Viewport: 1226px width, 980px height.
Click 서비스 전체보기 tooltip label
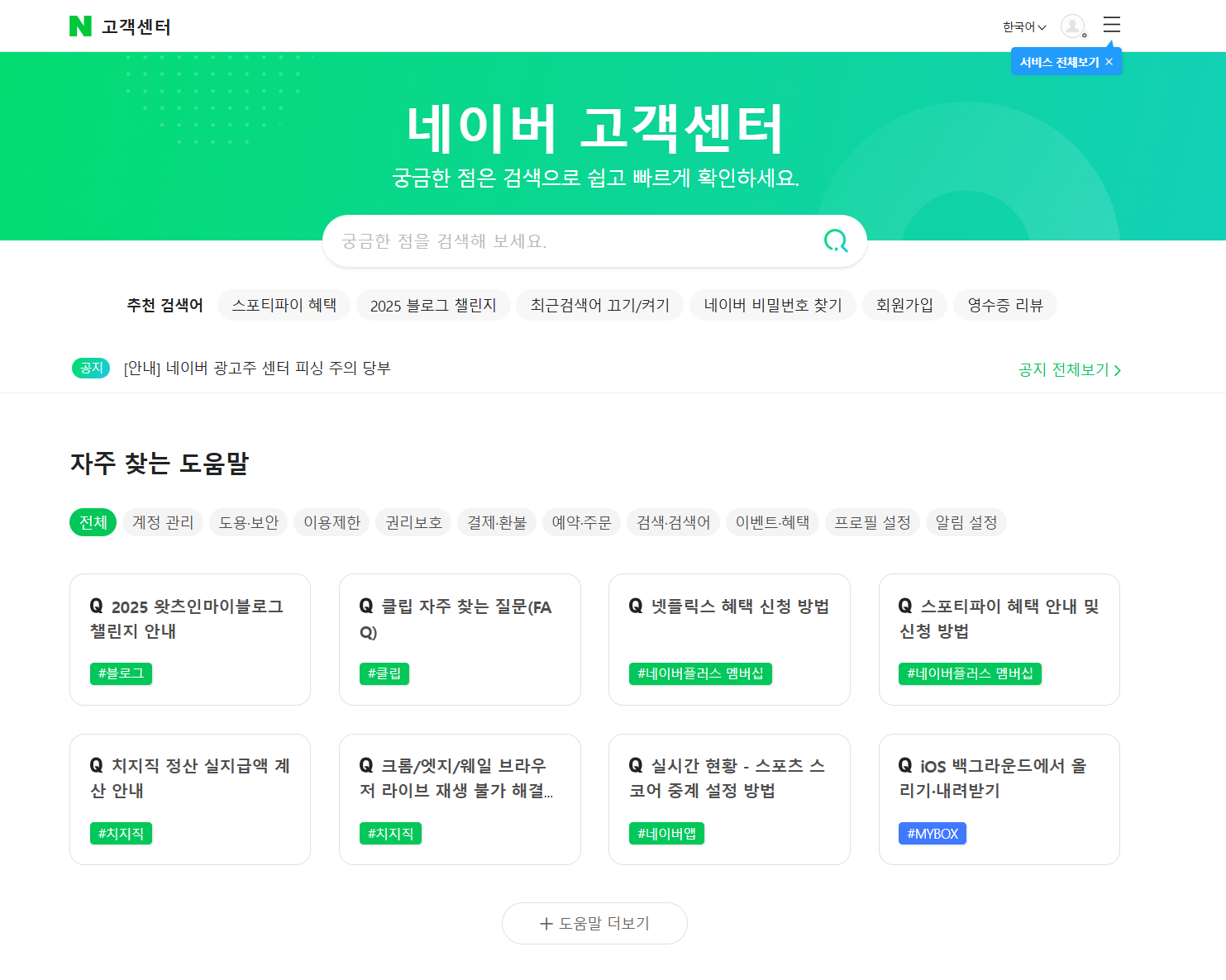click(1059, 62)
